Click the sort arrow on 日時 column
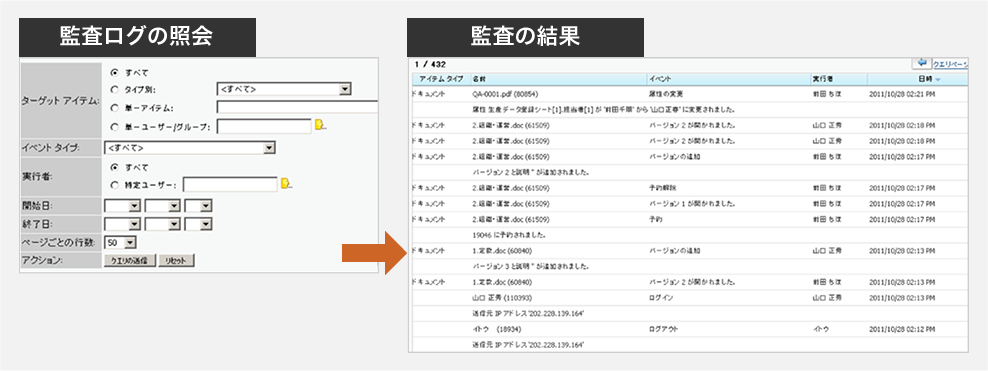 pos(938,79)
